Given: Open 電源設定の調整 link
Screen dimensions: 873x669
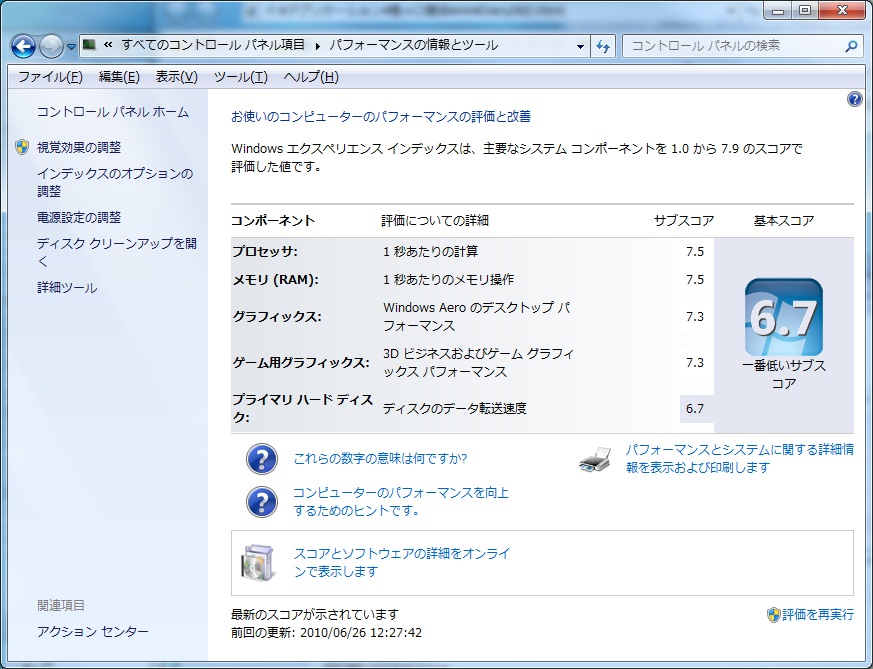Looking at the screenshot, I should (79, 218).
